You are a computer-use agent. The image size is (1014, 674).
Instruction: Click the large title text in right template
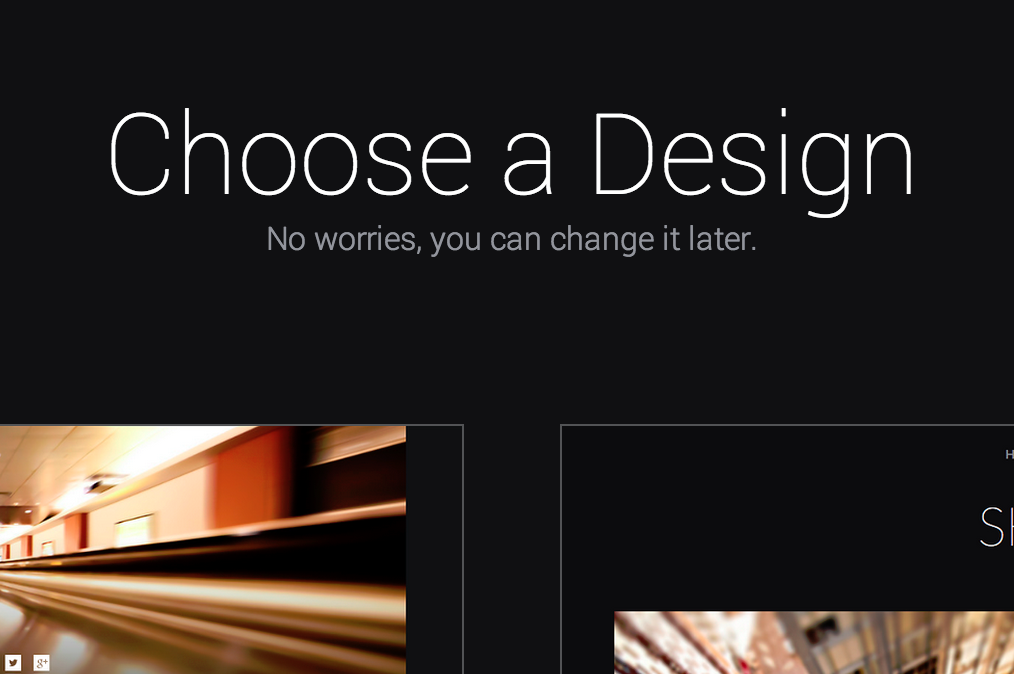pyautogui.click(x=997, y=527)
